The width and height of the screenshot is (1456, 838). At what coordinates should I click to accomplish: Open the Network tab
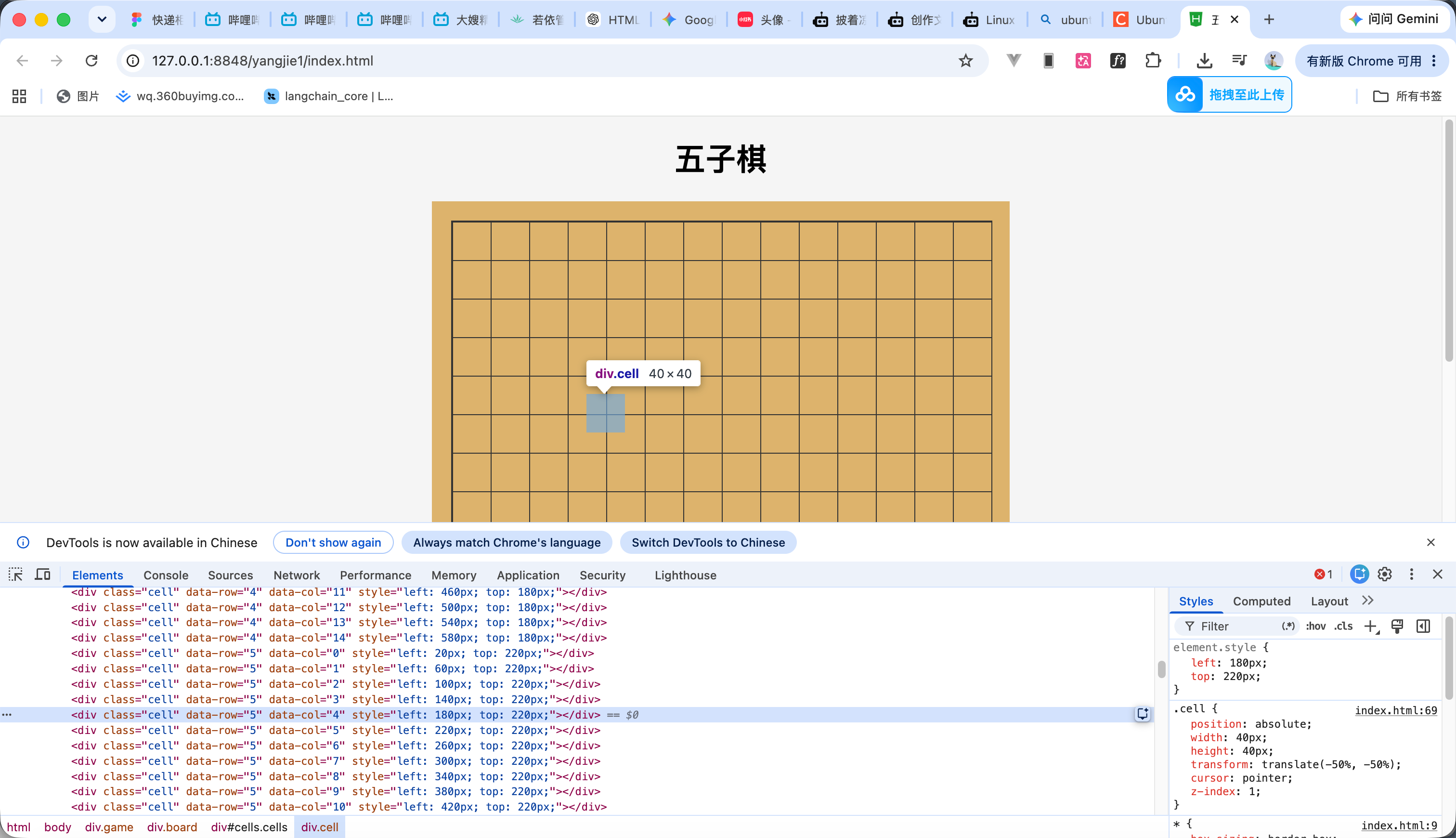click(x=296, y=575)
